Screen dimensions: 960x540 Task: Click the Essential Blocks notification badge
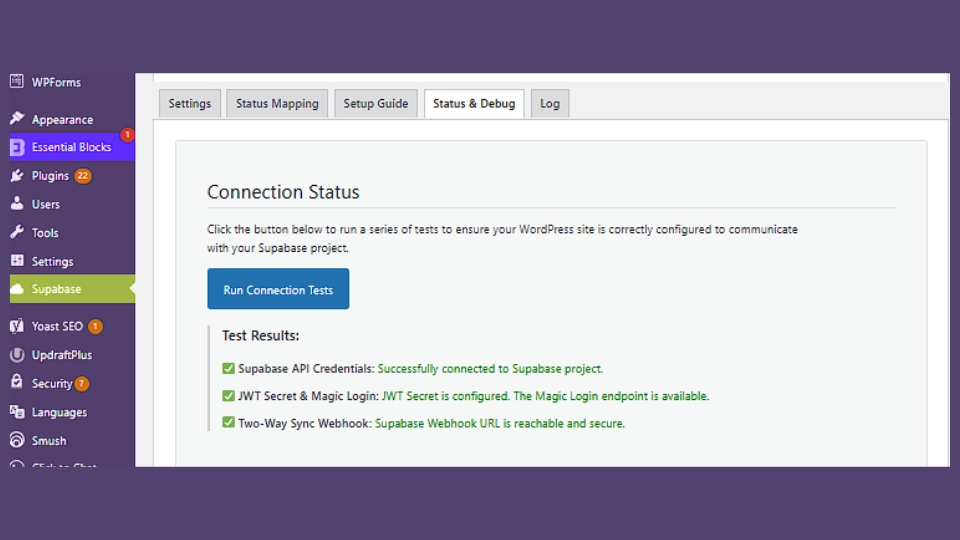point(127,134)
